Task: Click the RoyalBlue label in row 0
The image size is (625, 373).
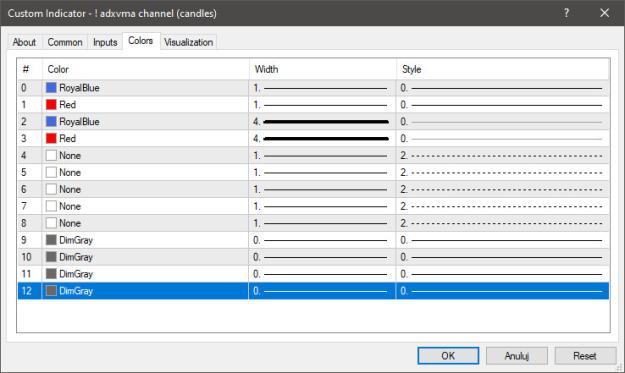Action: [x=79, y=88]
